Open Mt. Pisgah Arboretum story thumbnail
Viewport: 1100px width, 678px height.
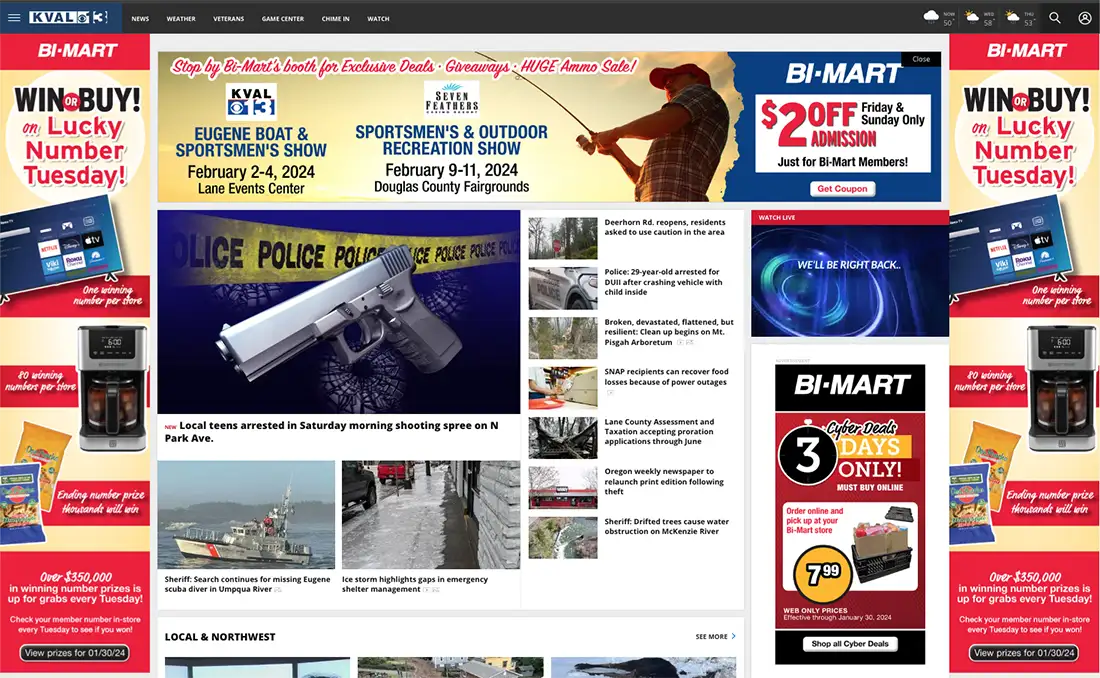[x=563, y=338]
